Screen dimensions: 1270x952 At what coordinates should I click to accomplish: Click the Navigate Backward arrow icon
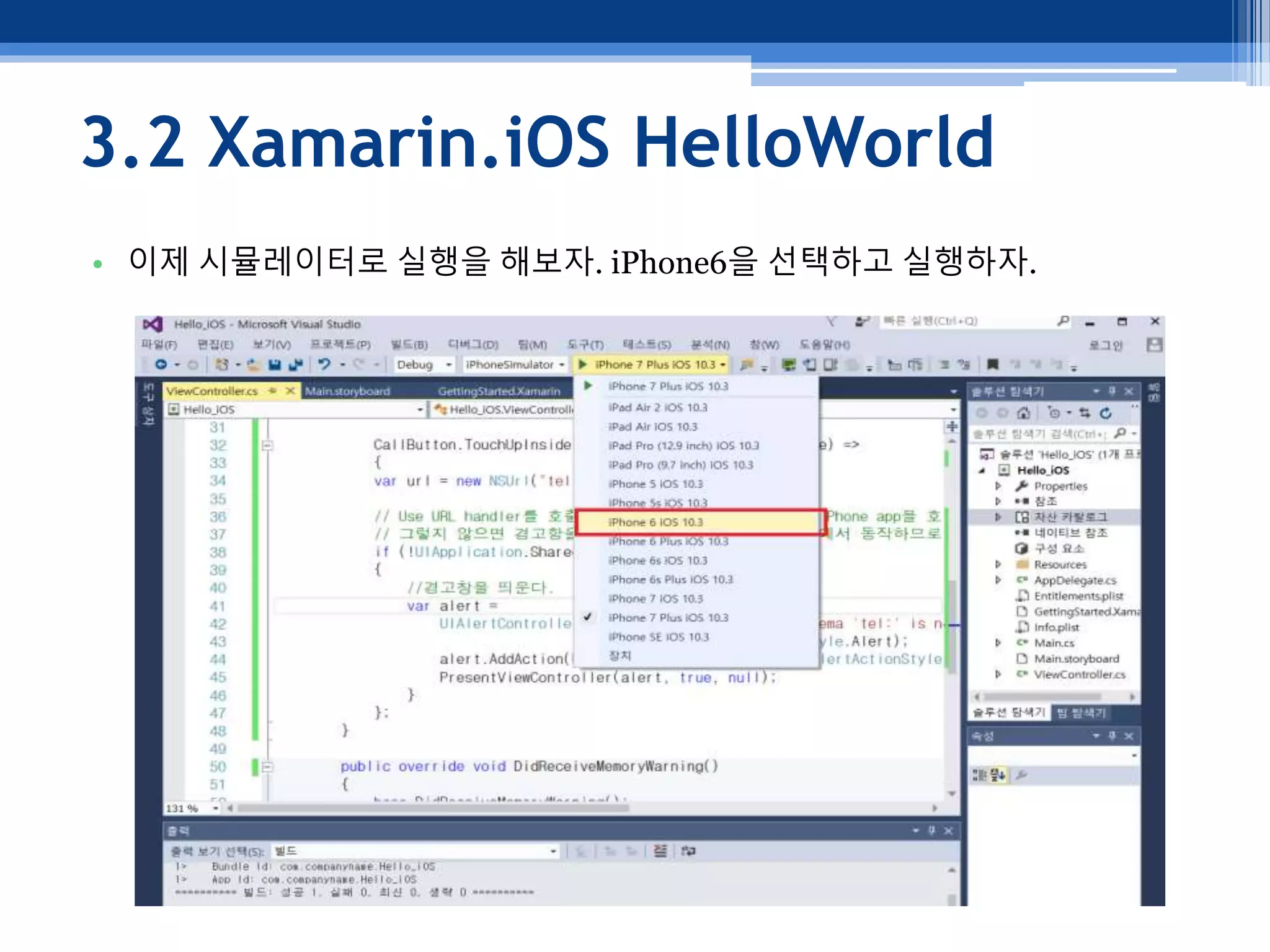coord(161,364)
